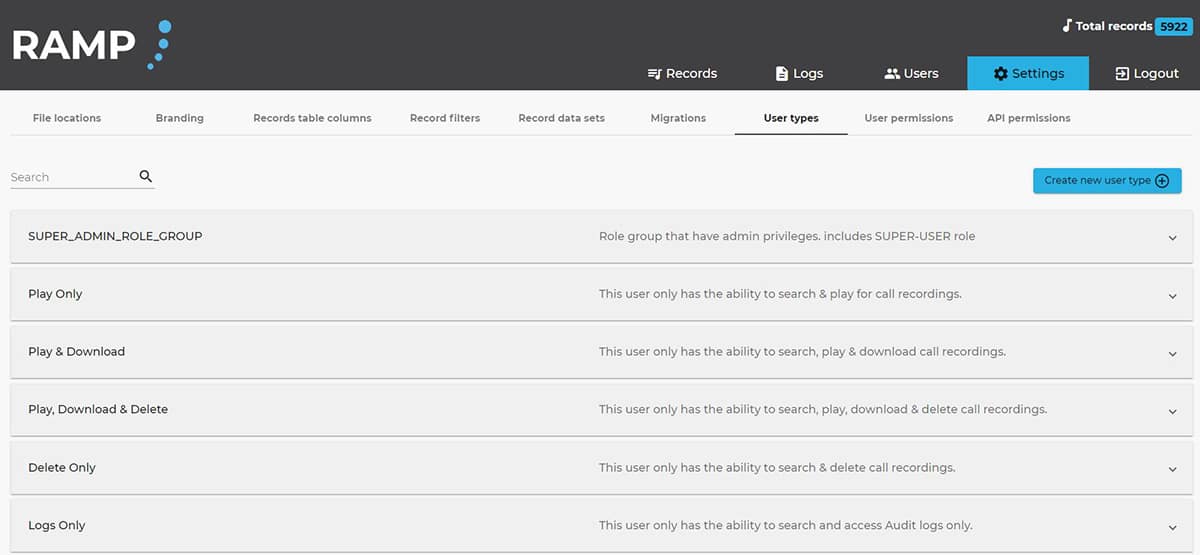1200x555 pixels.
Task: Click the 5922 total records badge
Action: point(1172,27)
